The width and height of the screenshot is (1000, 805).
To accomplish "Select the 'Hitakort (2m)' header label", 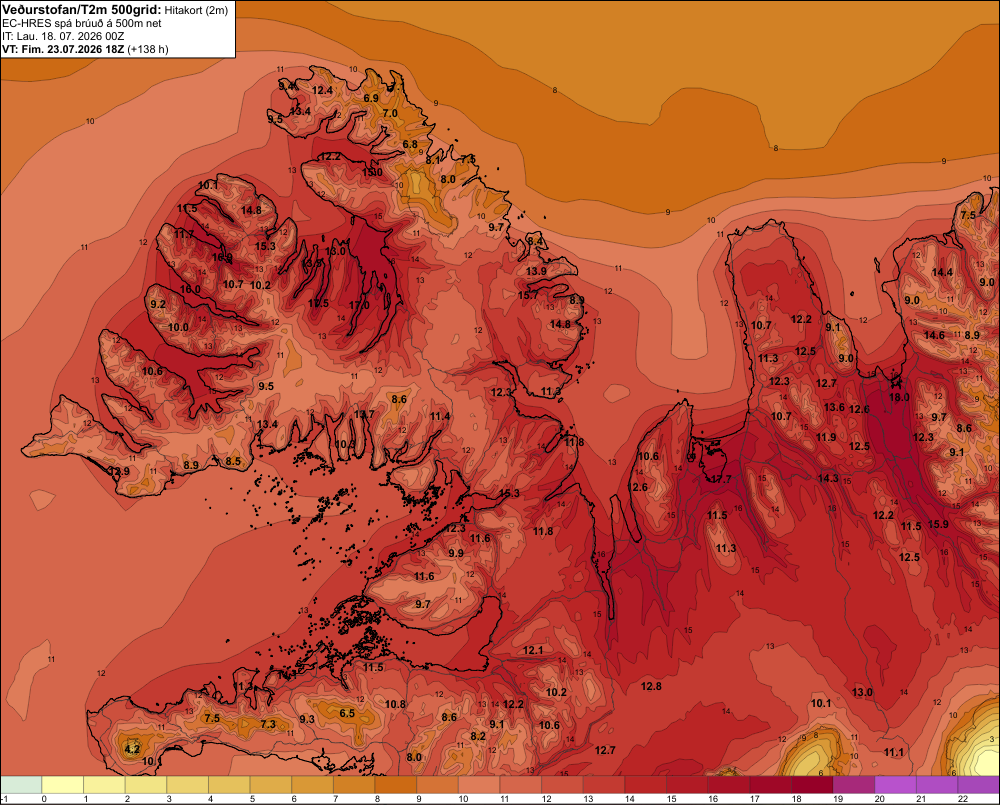I will click(196, 10).
